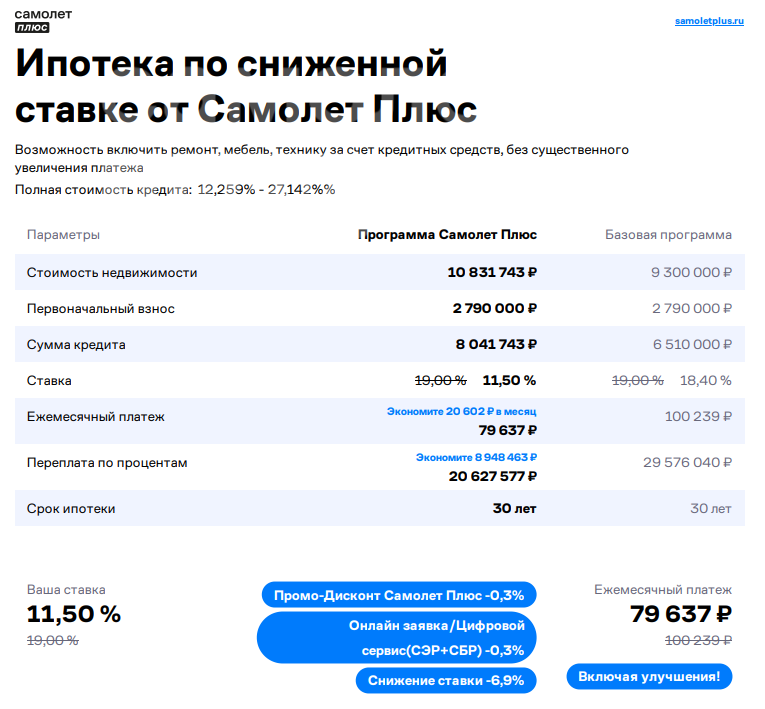Click the Снижение ставки -6,9% badge
The width and height of the screenshot is (765, 709).
446,680
